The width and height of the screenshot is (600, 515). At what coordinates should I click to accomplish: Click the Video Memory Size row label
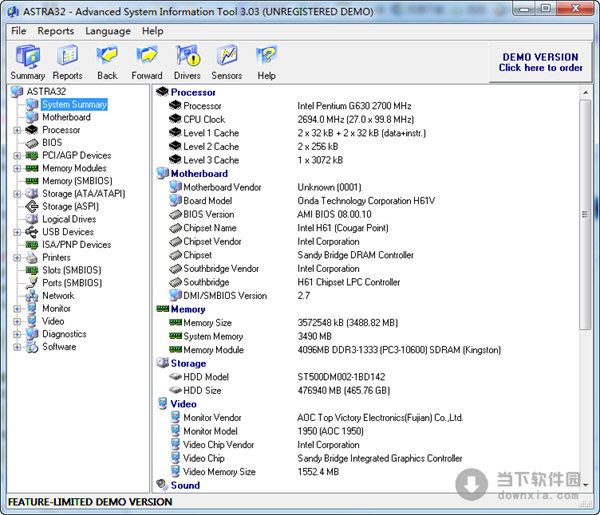click(x=219, y=472)
